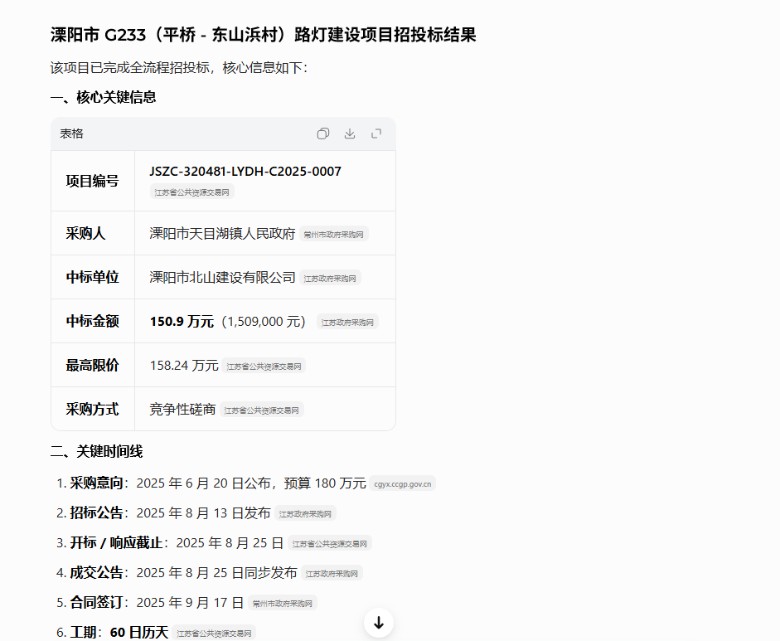Open the source chip for 合同签订
Image resolution: width=780 pixels, height=641 pixels.
[x=283, y=604]
